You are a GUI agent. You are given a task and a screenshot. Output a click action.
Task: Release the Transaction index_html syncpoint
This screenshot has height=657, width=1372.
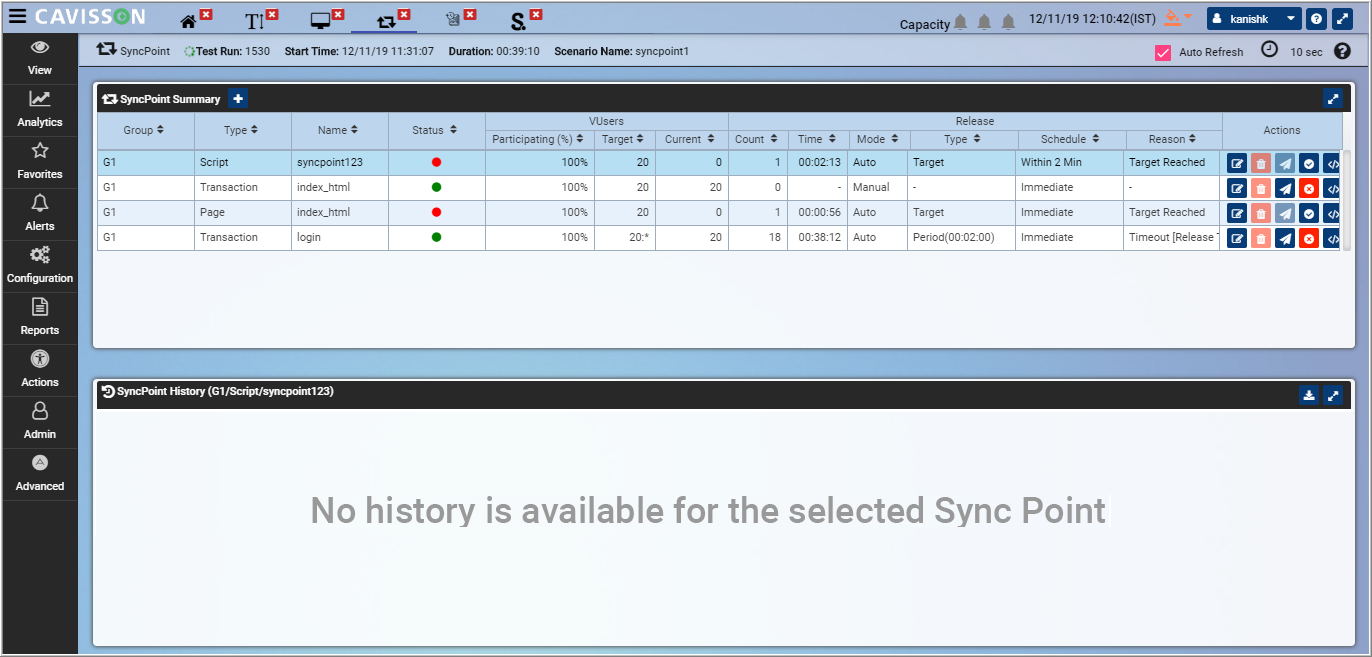(1285, 188)
